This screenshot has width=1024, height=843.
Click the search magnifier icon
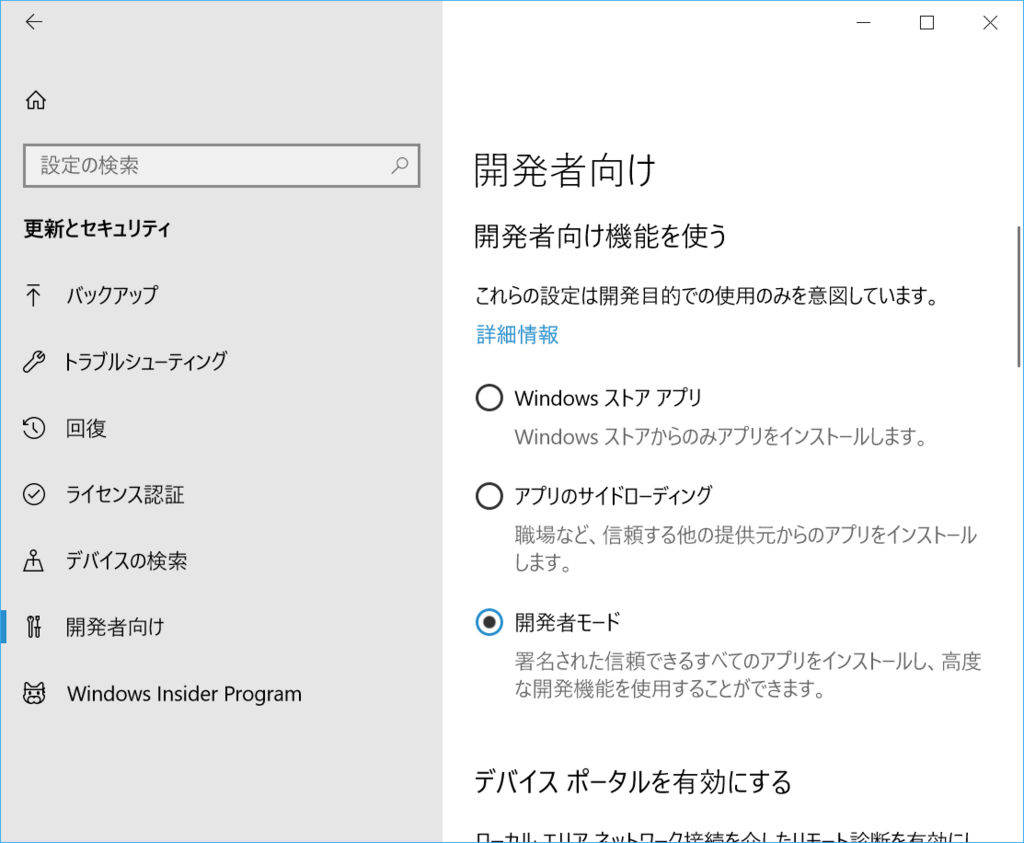[x=400, y=165]
